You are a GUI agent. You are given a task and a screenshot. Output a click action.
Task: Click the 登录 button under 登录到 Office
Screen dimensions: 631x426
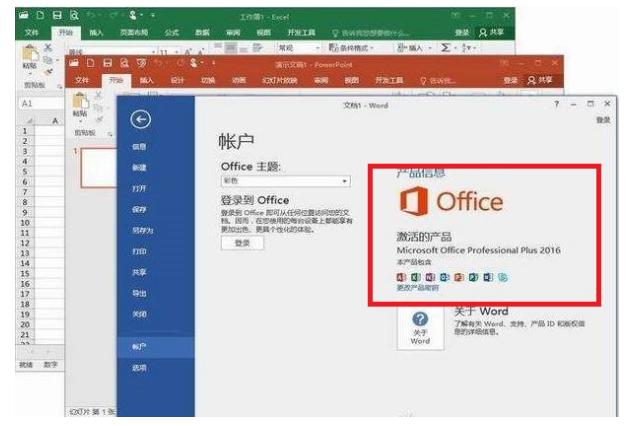242,243
